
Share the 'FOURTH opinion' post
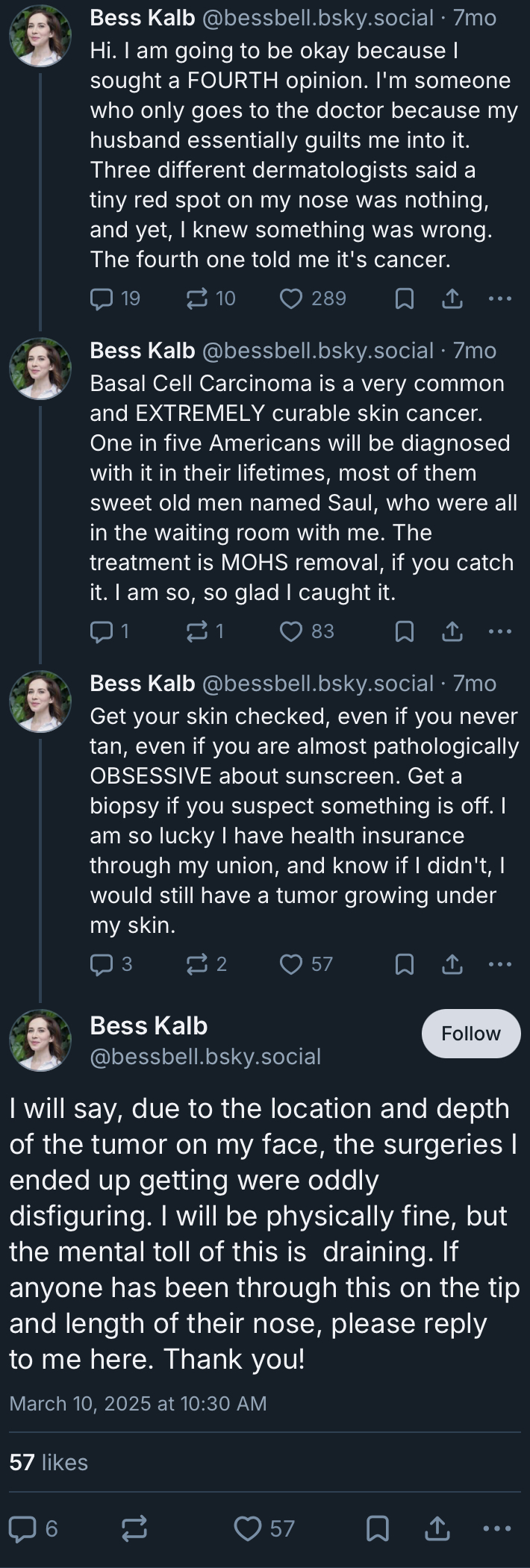tap(452, 299)
